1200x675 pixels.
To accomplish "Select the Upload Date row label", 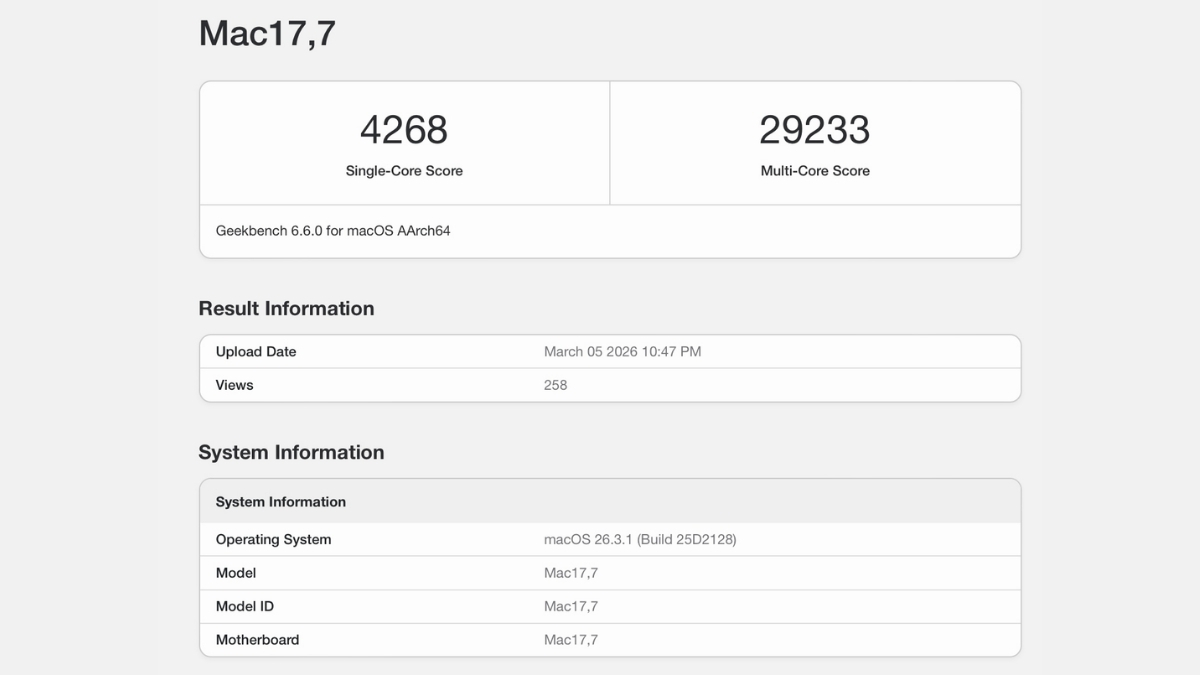I will pos(256,352).
